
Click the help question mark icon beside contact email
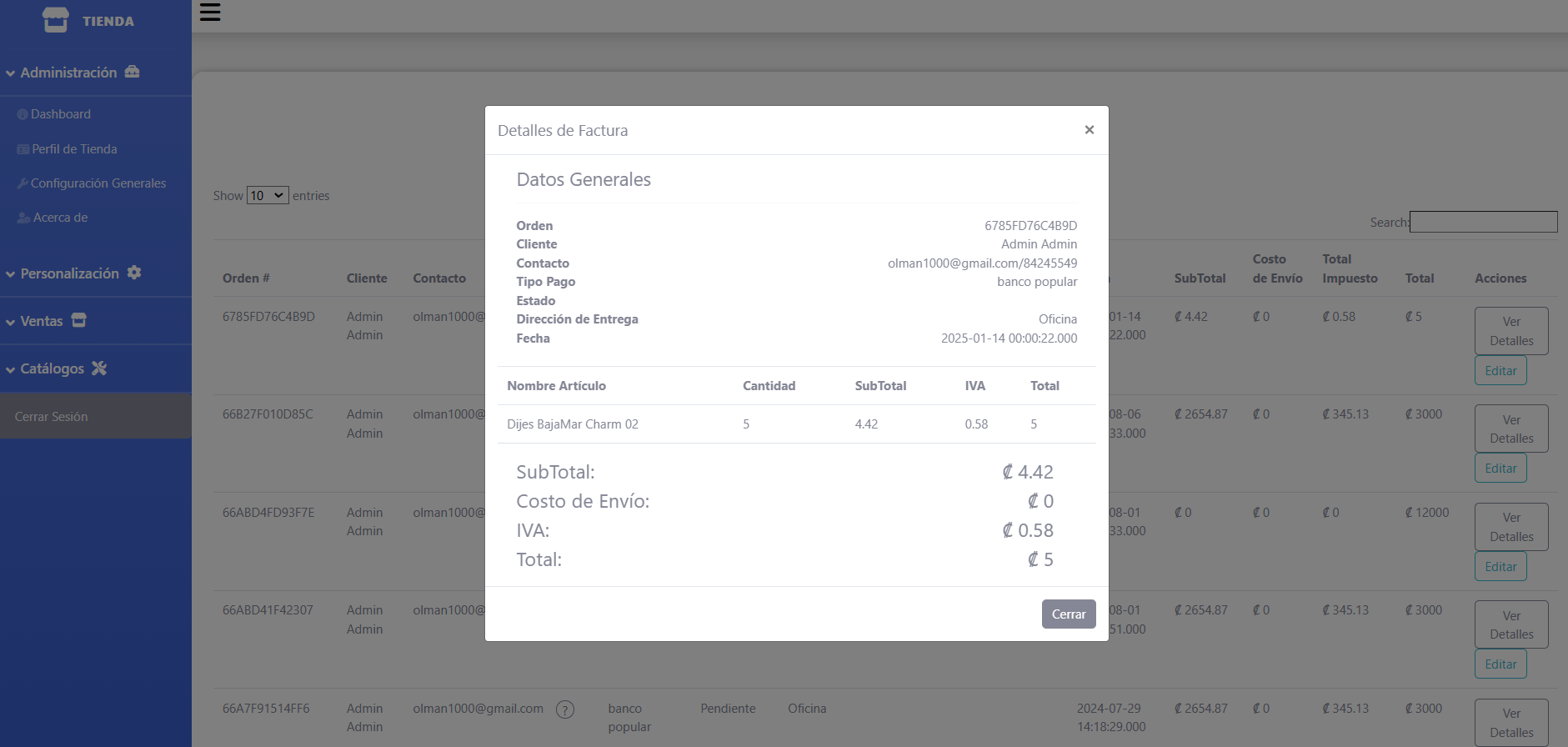pyautogui.click(x=565, y=709)
